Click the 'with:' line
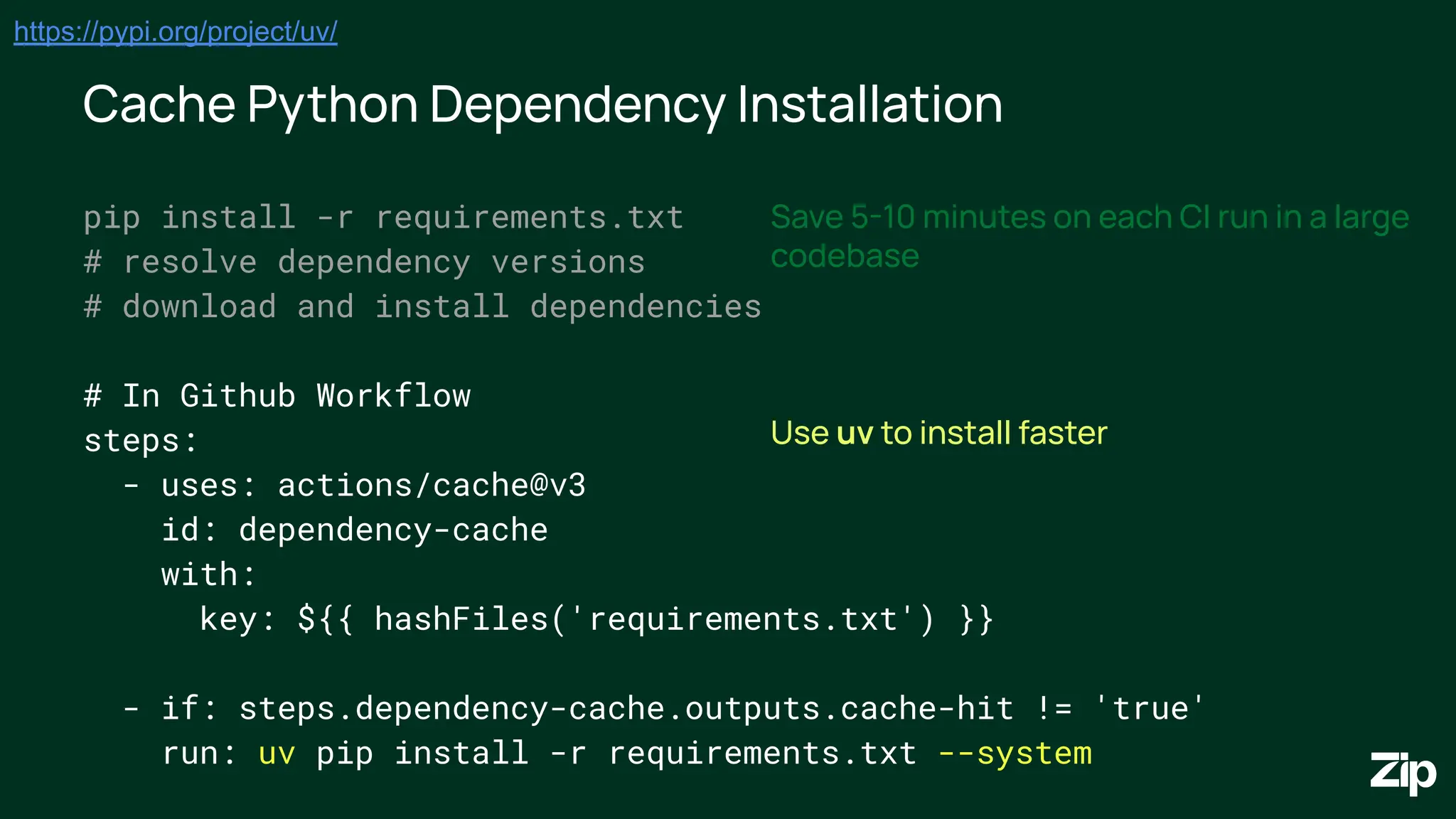This screenshot has height=819, width=1456. (208, 574)
